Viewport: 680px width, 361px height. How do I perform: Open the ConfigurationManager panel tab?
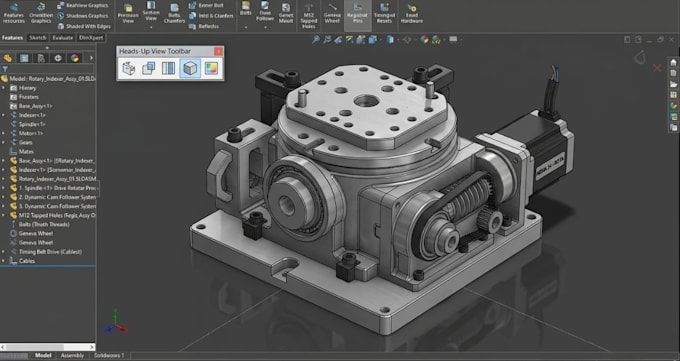click(x=41, y=58)
